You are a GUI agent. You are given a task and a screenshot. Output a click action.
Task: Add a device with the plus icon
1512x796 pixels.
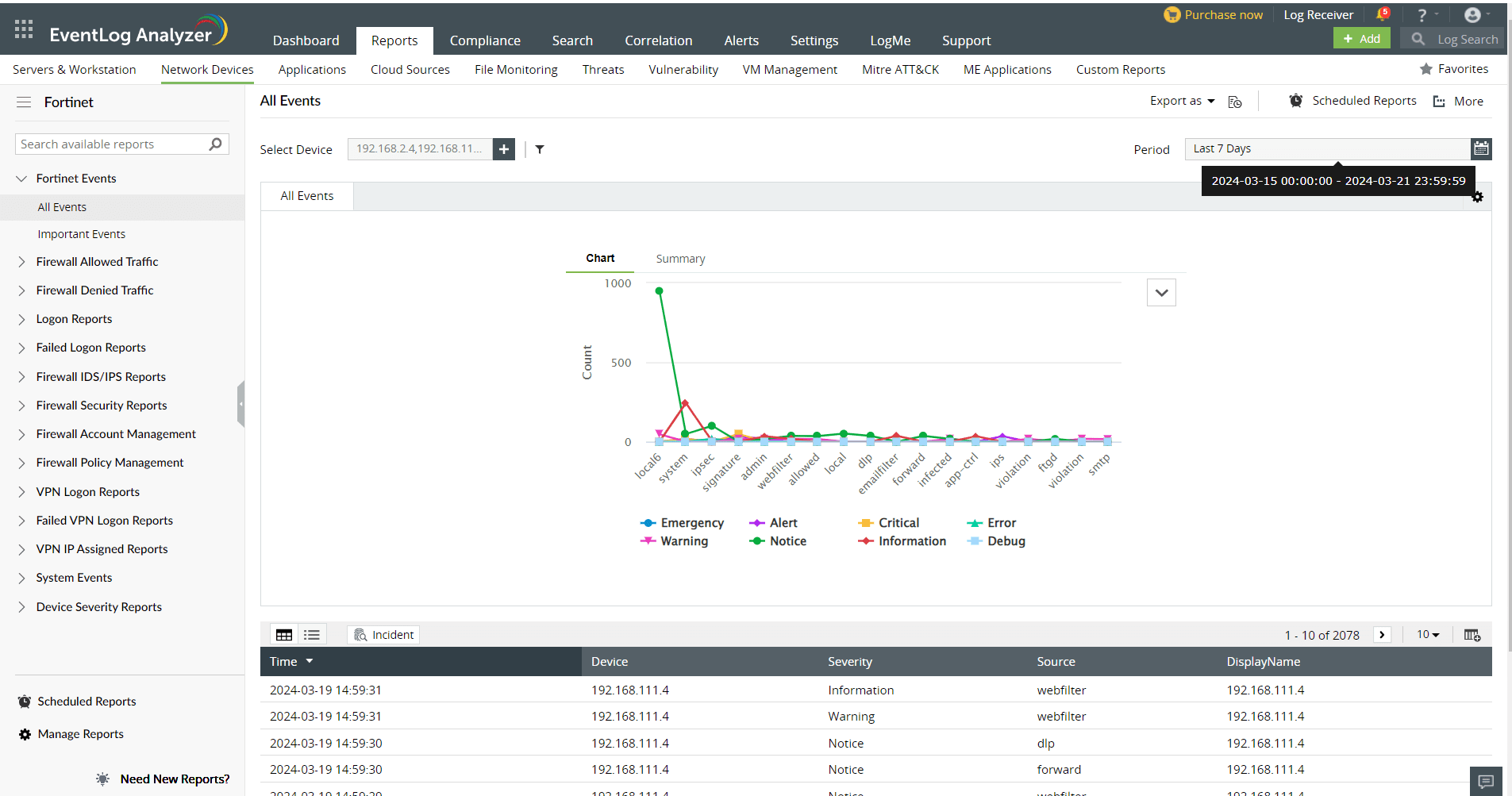(503, 148)
